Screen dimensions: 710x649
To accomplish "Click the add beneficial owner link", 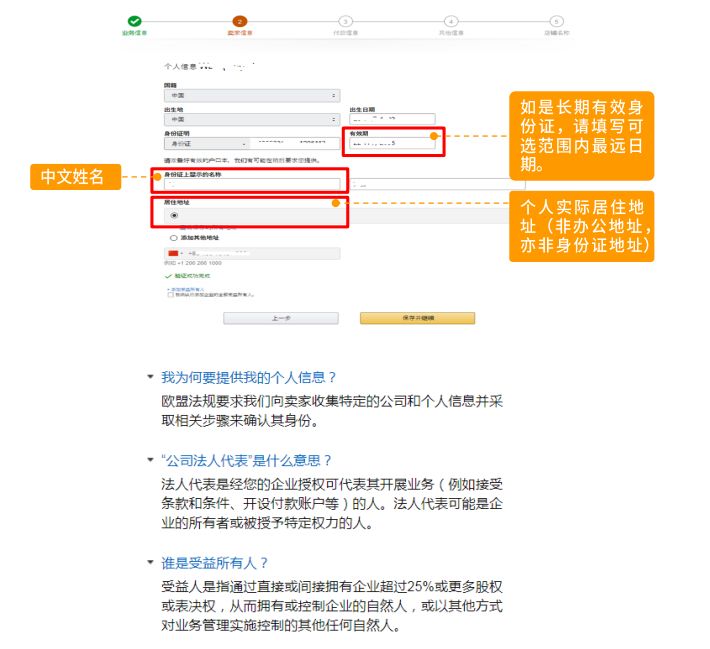I will pos(186,289).
